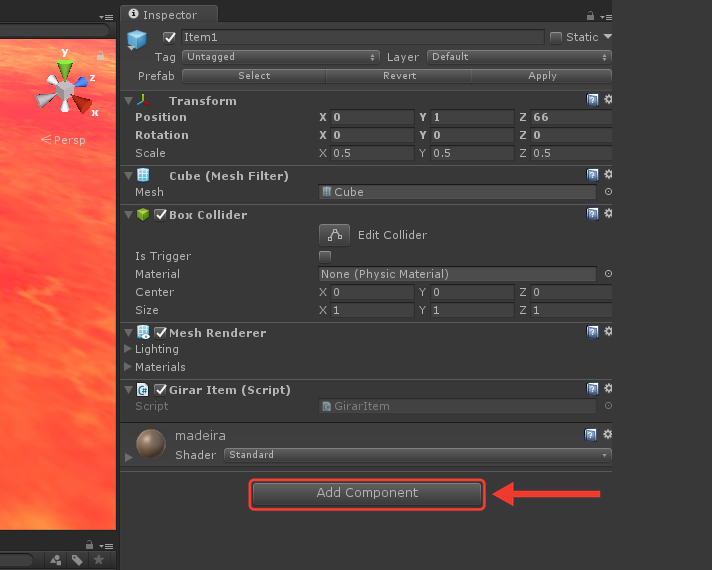This screenshot has width=712, height=570.
Task: Open Transform component gear settings
Action: click(x=608, y=99)
